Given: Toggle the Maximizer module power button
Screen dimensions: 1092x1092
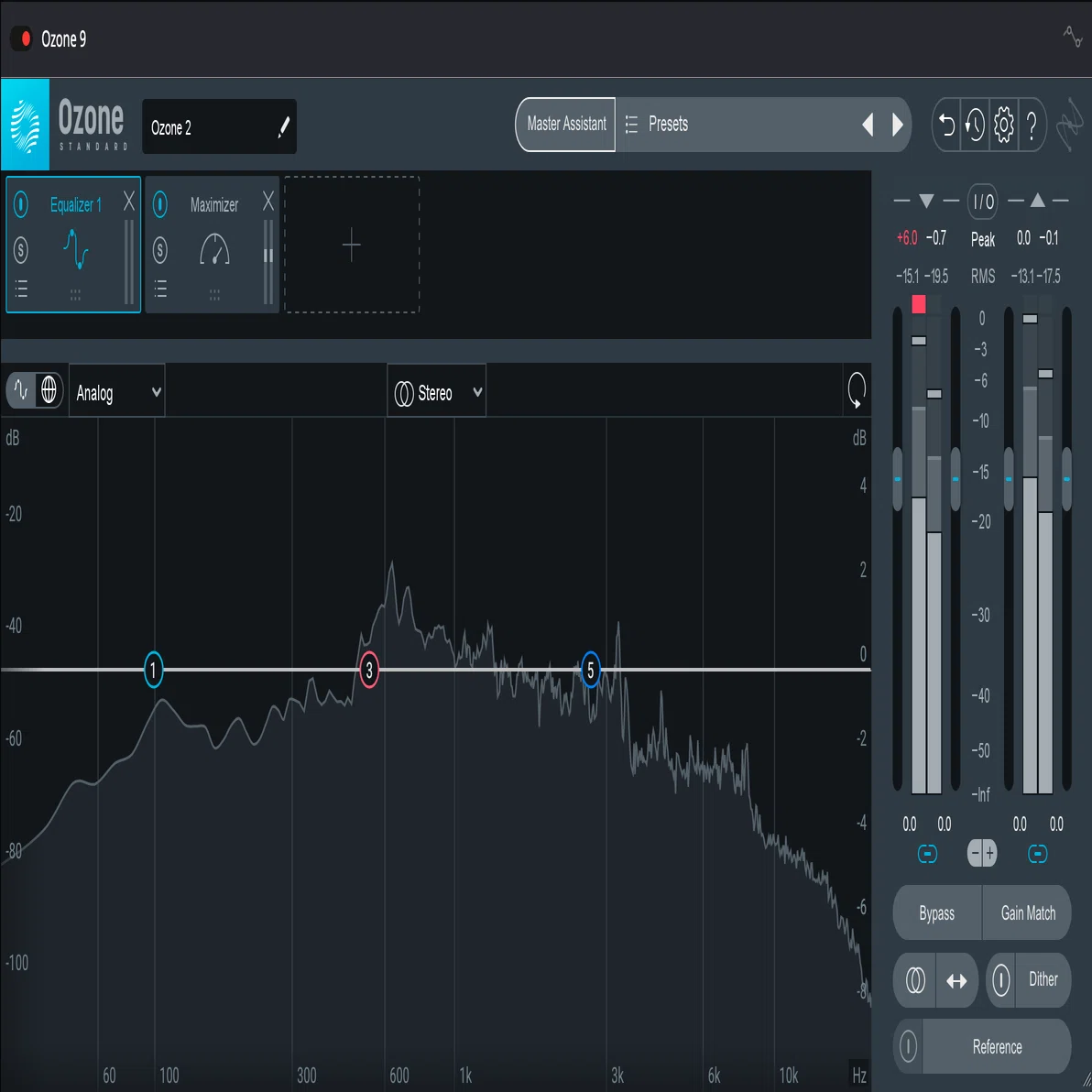Looking at the screenshot, I should (160, 204).
